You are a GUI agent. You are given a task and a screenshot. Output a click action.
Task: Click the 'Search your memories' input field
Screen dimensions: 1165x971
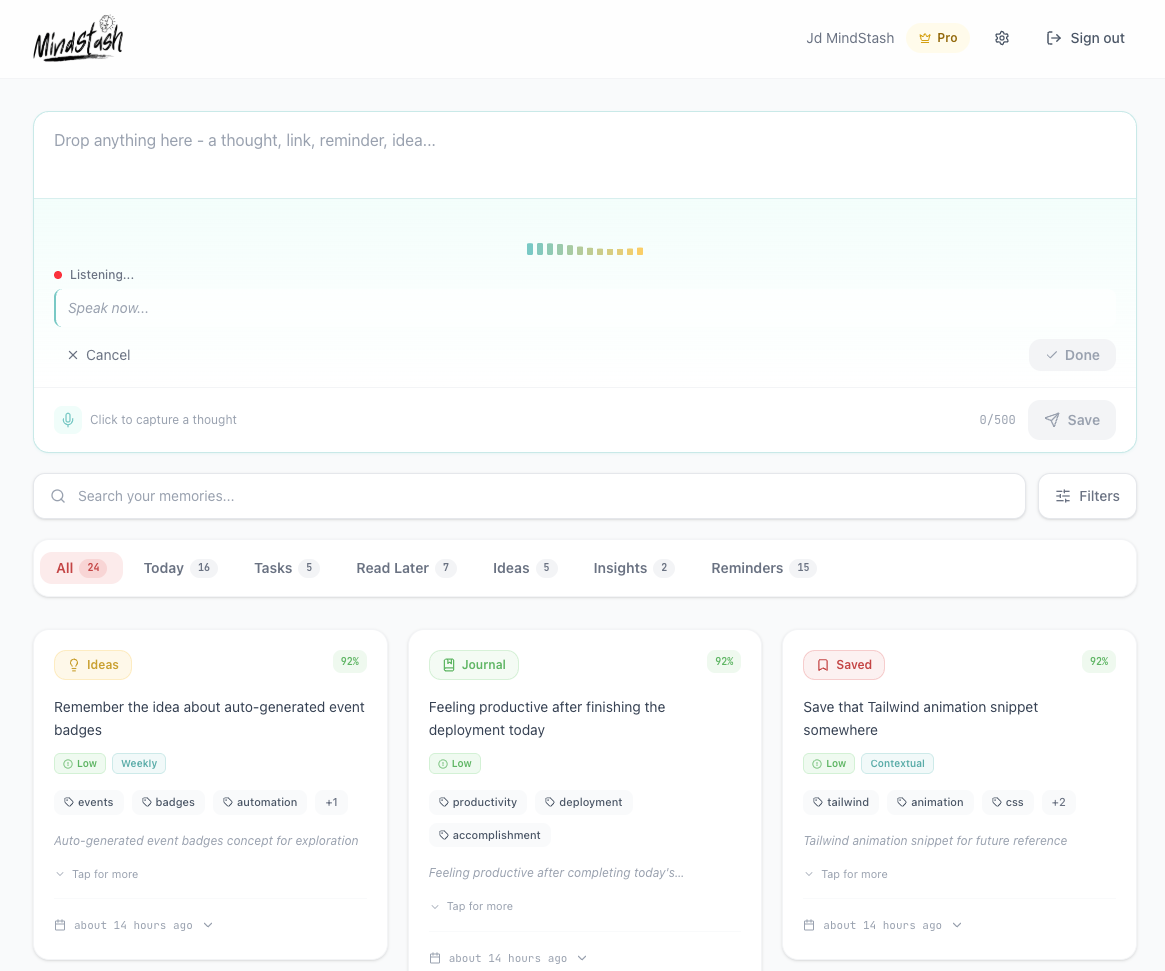[x=400, y=495]
